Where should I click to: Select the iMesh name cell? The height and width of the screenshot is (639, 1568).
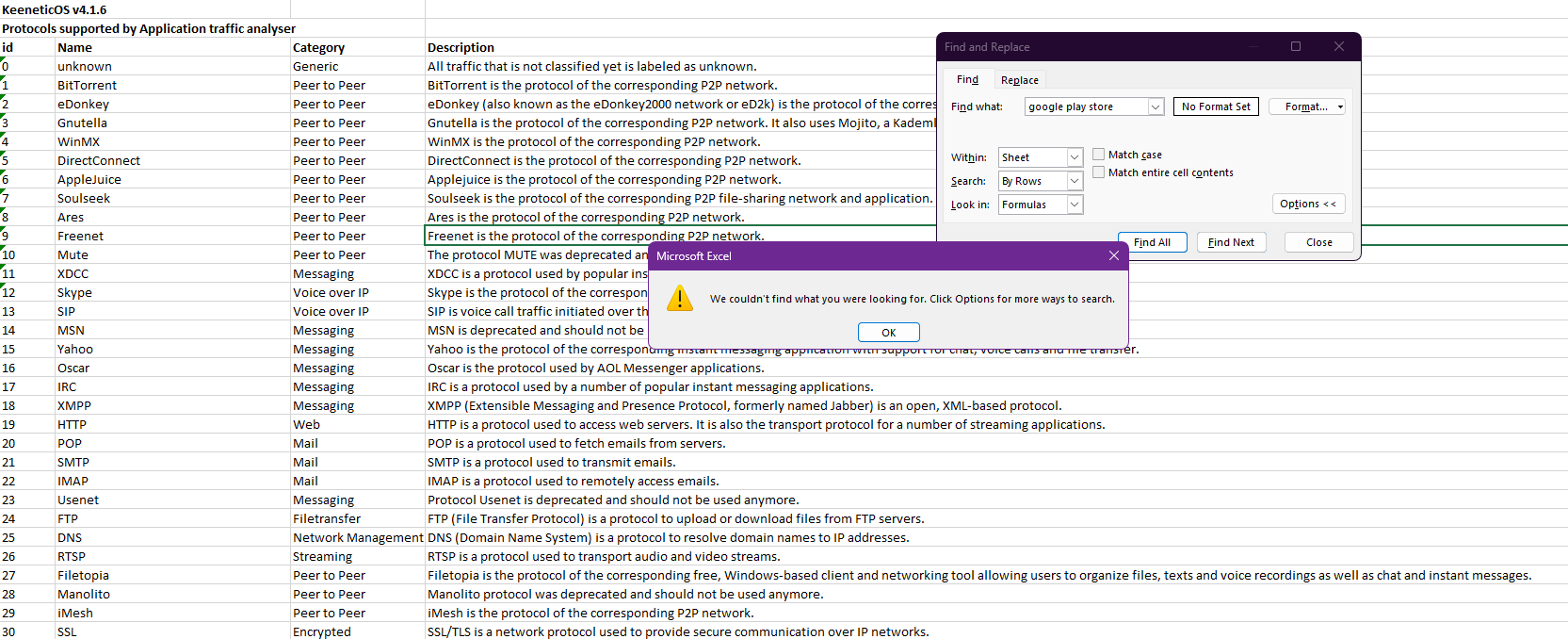[x=172, y=613]
